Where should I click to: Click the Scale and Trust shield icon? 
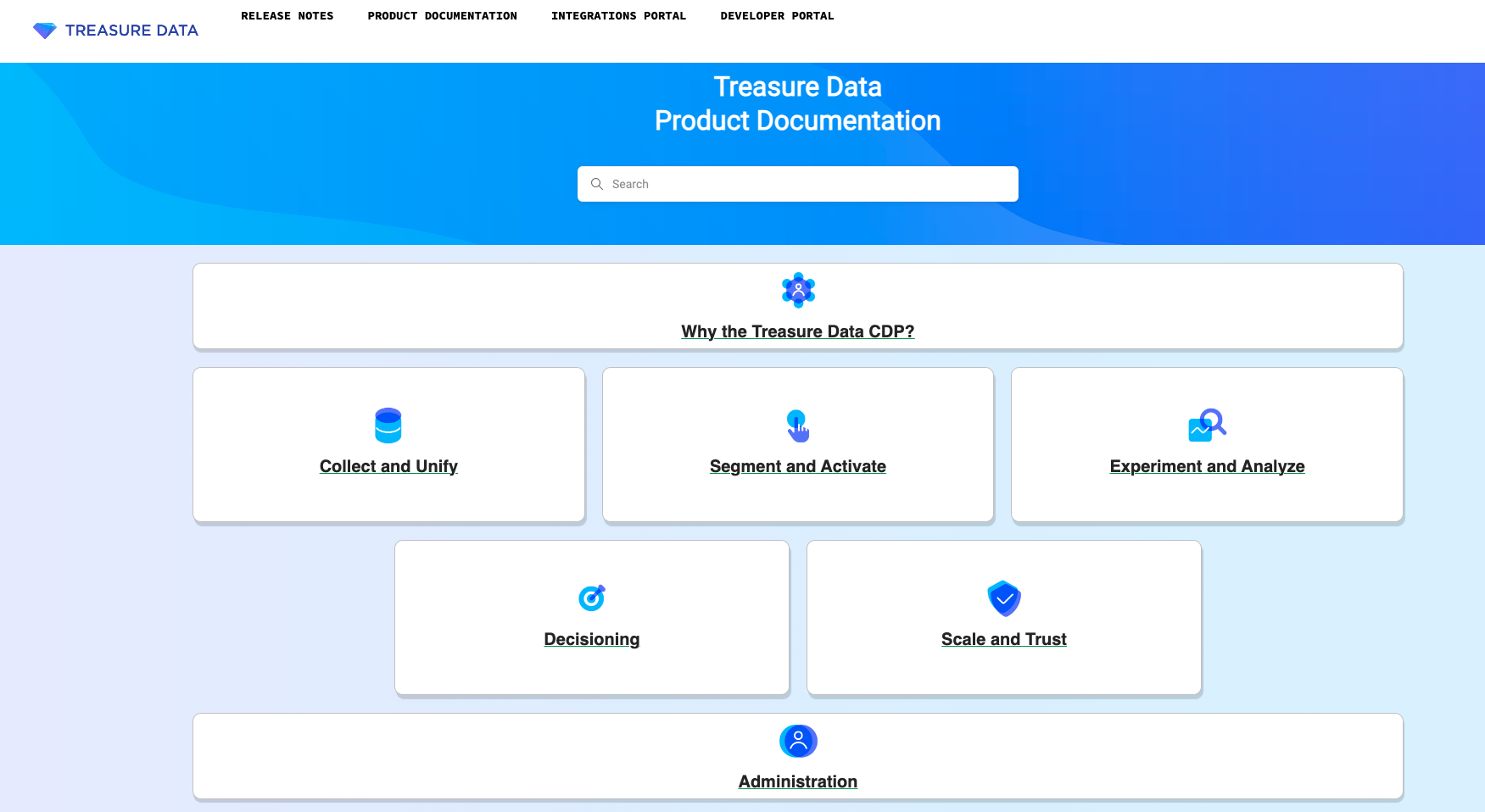[x=1003, y=598]
